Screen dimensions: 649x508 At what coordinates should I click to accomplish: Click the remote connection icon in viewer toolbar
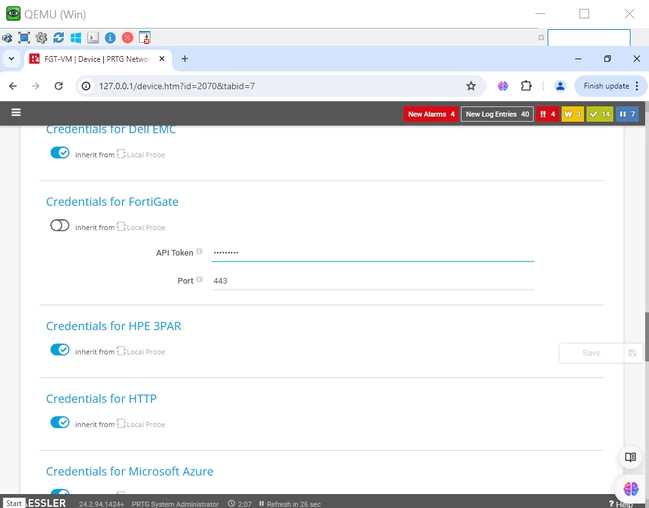point(7,38)
